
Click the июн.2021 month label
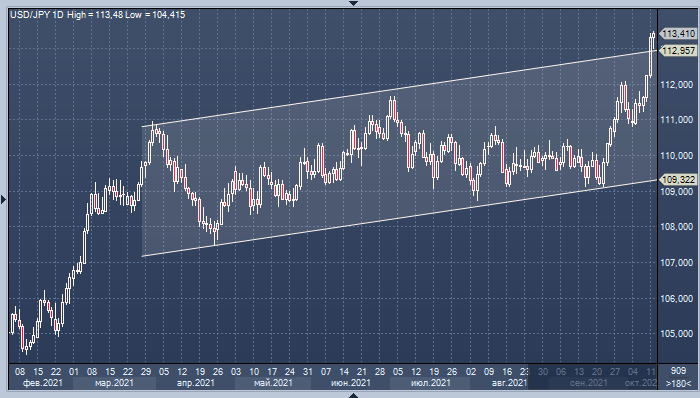click(351, 383)
